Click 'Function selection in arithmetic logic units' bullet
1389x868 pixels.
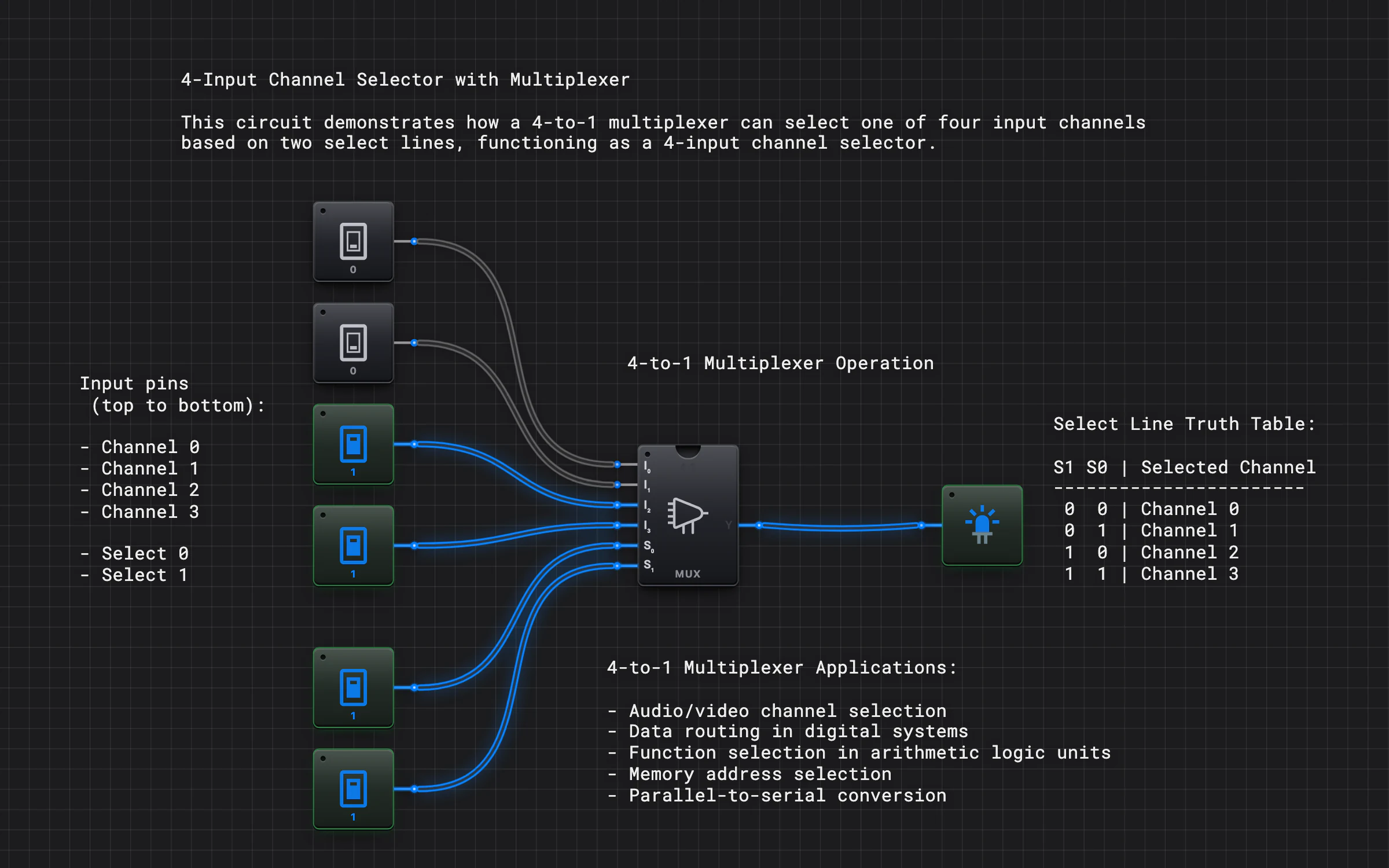pyautogui.click(x=859, y=752)
